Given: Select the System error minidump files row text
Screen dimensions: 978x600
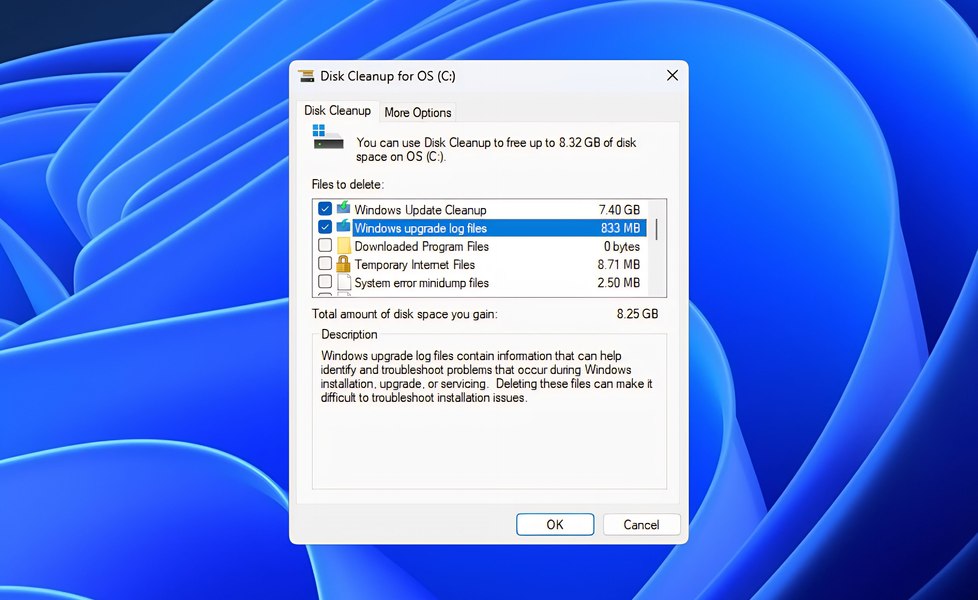Looking at the screenshot, I should [422, 283].
